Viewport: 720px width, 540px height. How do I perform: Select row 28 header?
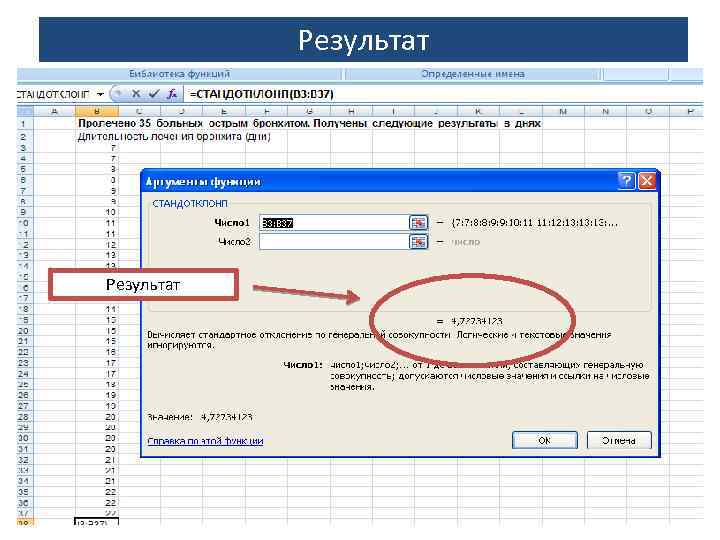click(23, 417)
